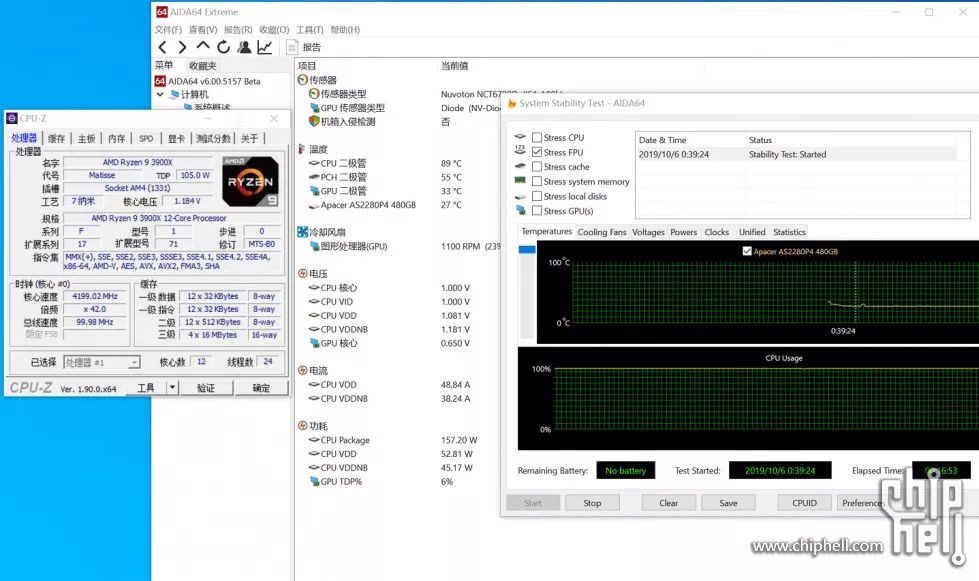This screenshot has height=581, width=979.
Task: Collapse the 计算机 tree node
Action: pos(160,94)
